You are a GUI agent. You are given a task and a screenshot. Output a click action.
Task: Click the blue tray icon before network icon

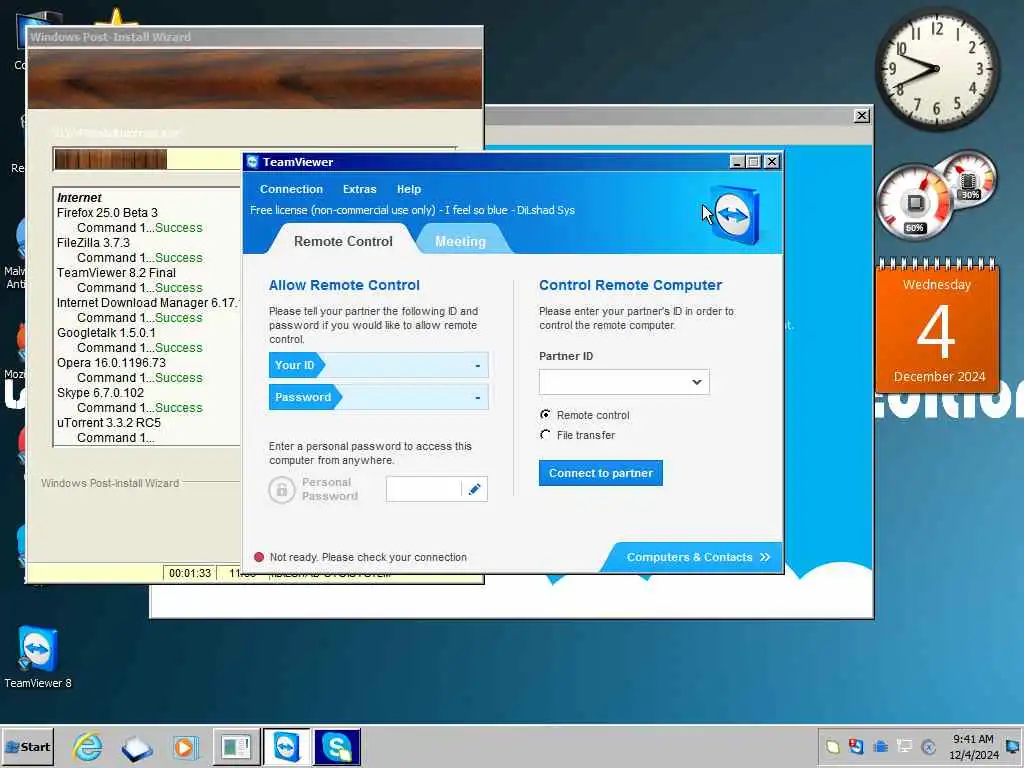tap(880, 746)
